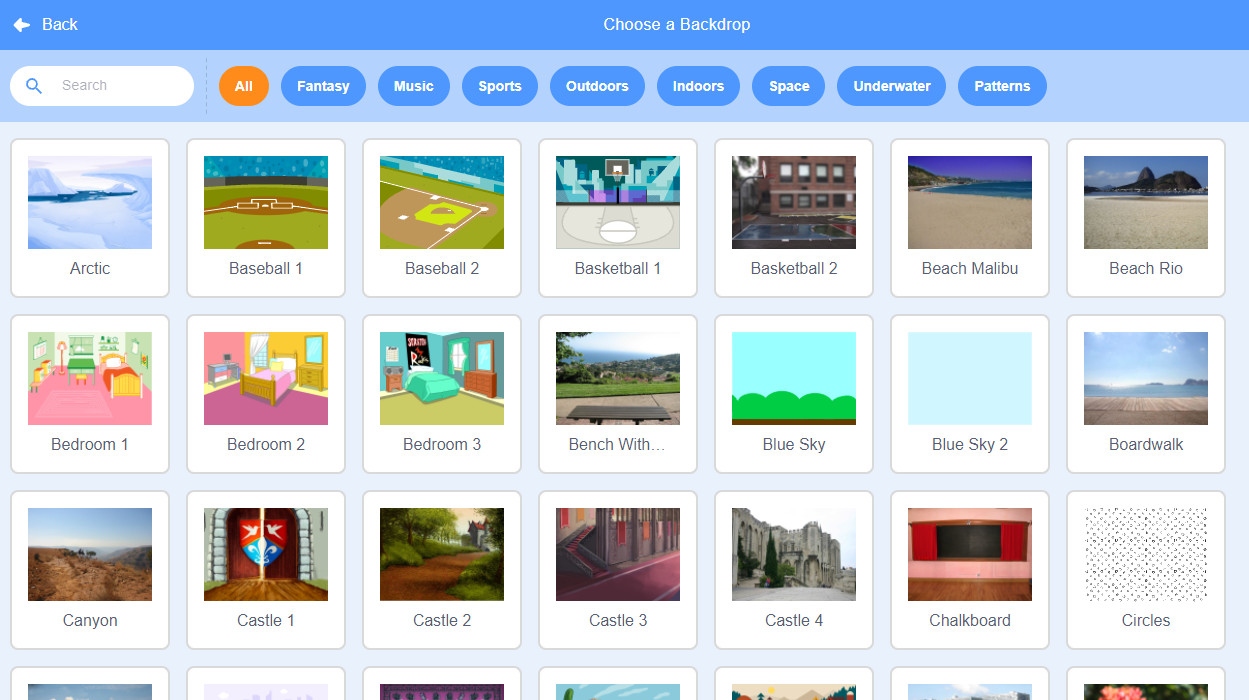Viewport: 1249px width, 700px height.
Task: Switch to the Underwater category
Action: [892, 86]
